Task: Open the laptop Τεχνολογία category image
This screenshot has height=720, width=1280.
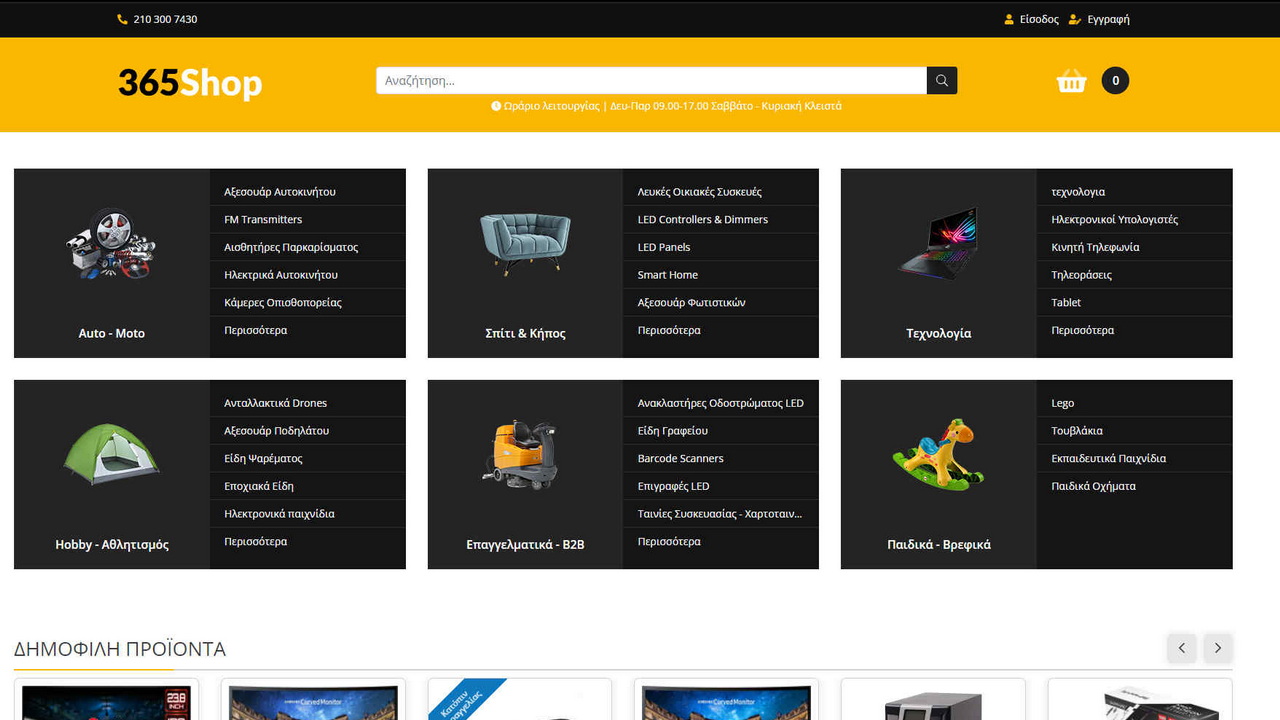Action: (938, 243)
